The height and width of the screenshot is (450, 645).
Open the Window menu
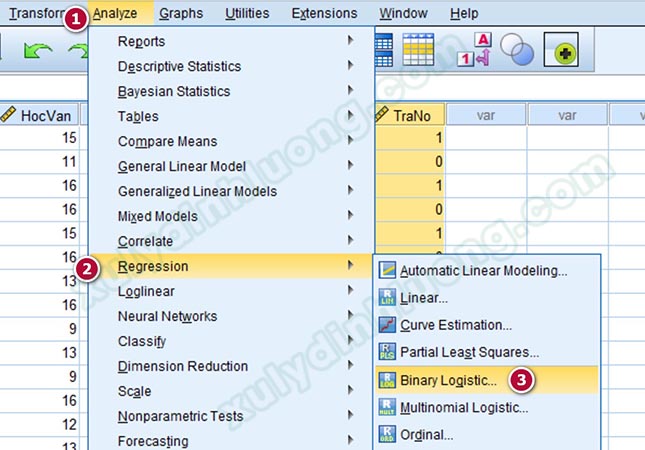[x=403, y=13]
